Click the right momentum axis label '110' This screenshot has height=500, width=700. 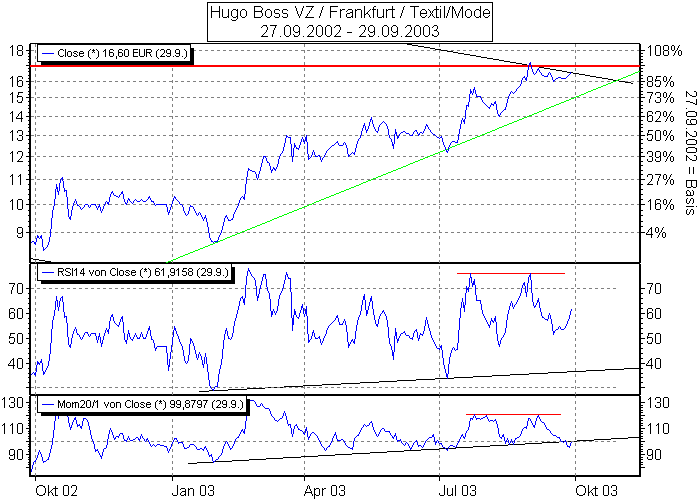[x=658, y=429]
